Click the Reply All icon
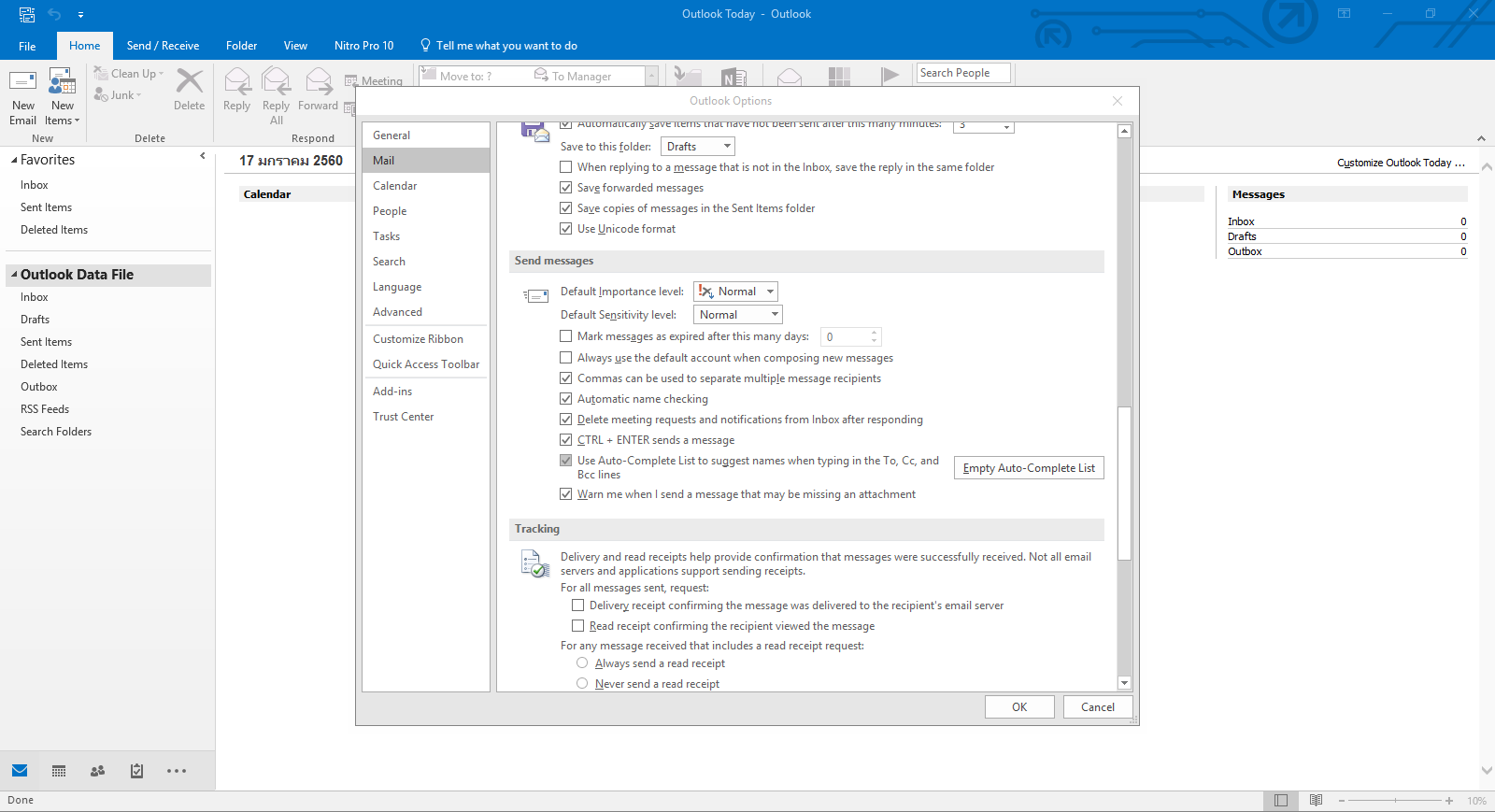This screenshot has height=812, width=1495. pyautogui.click(x=276, y=82)
